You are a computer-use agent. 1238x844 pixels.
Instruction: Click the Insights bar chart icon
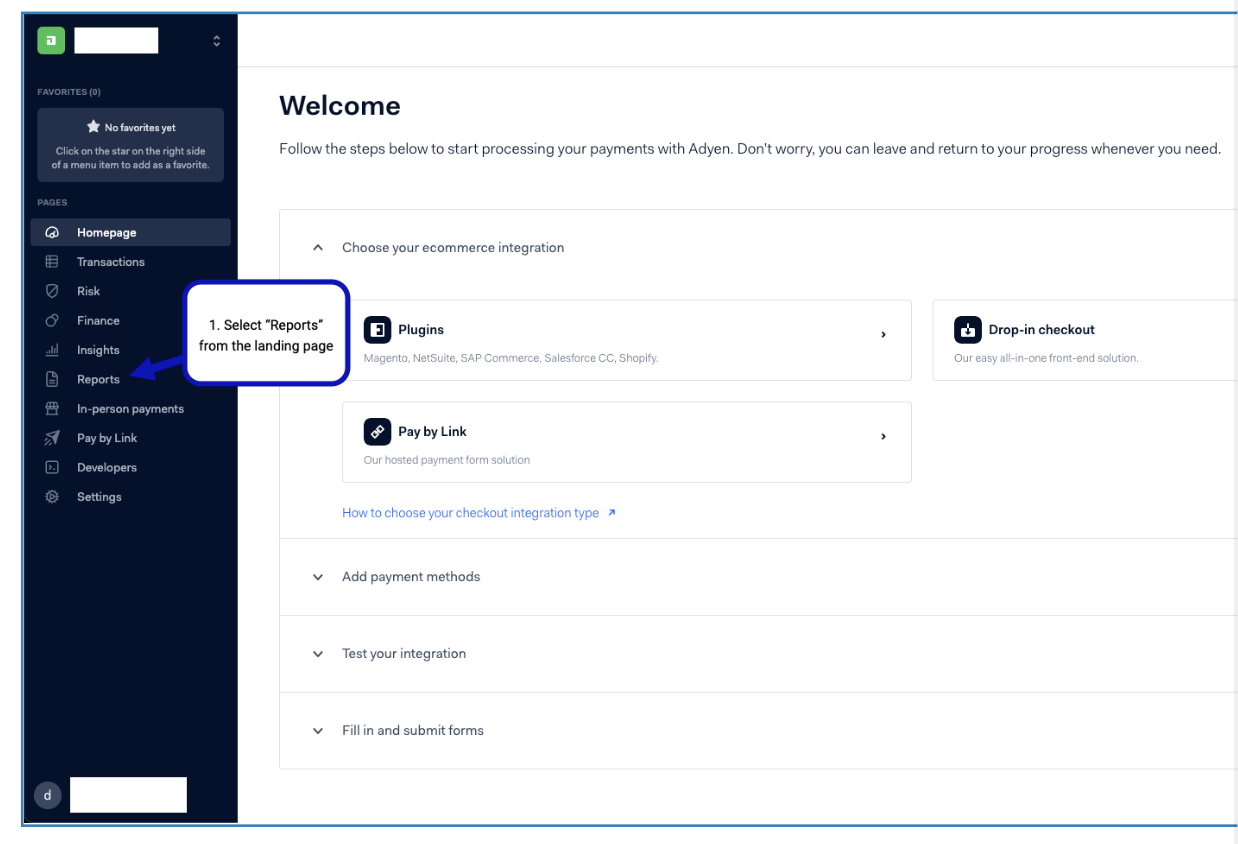[52, 350]
